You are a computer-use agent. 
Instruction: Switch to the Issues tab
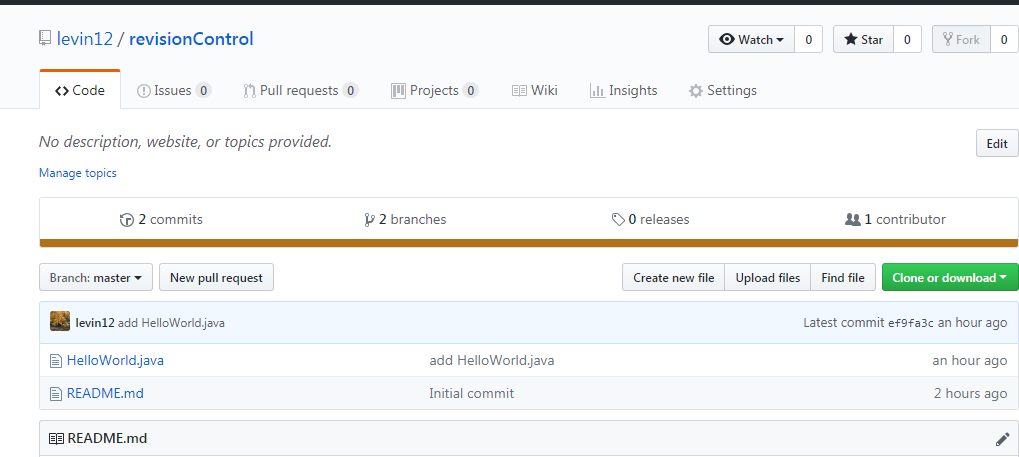click(x=174, y=90)
